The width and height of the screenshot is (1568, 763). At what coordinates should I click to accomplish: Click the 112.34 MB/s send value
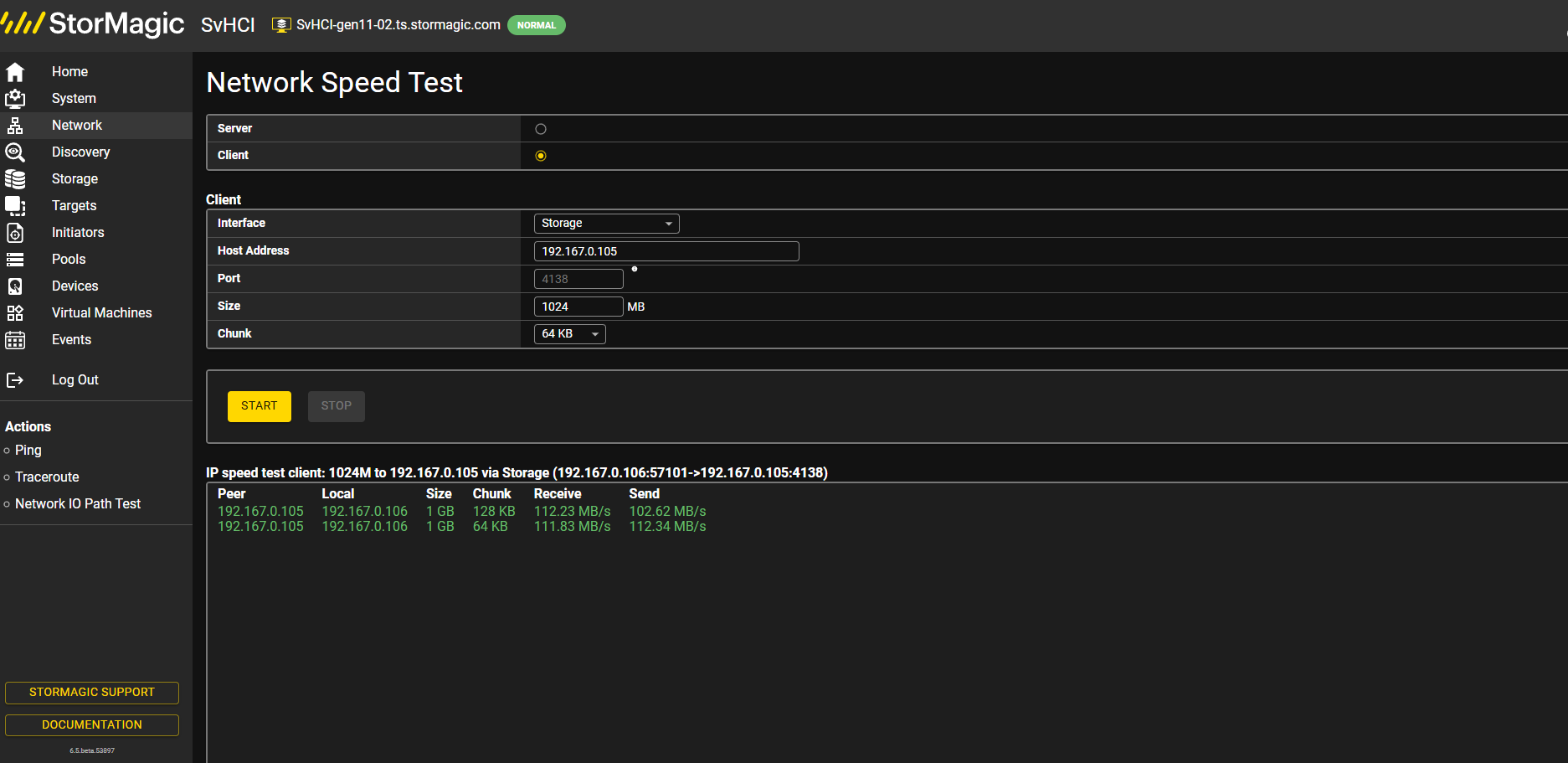668,527
